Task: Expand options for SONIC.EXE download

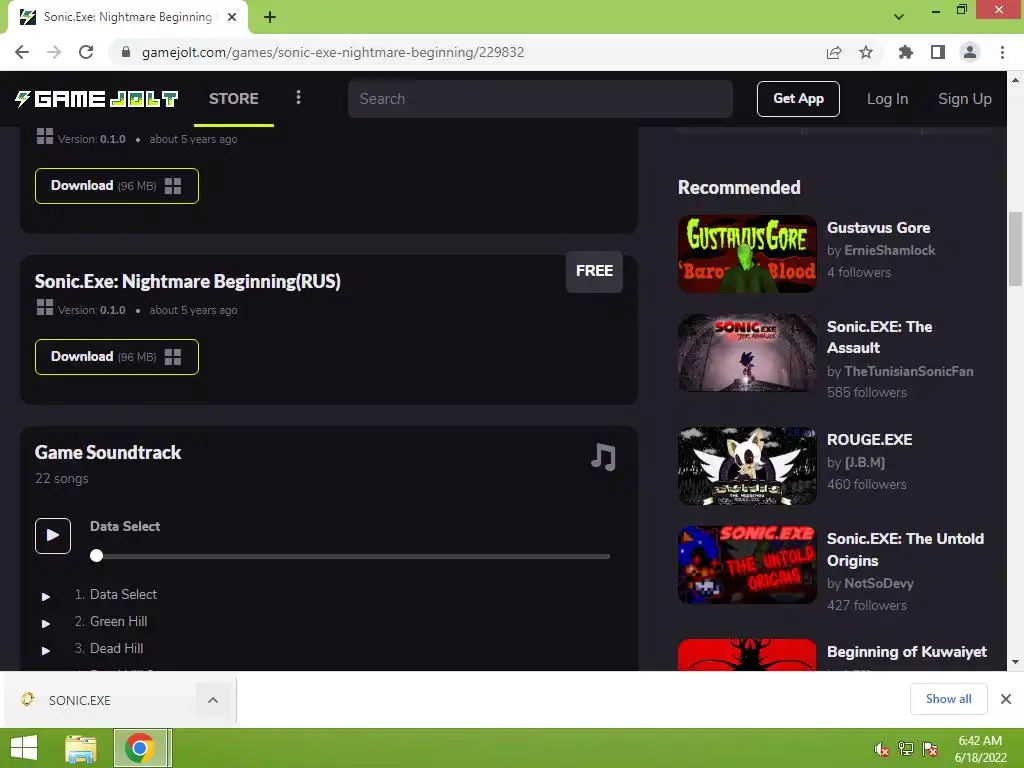Action: tap(213, 700)
